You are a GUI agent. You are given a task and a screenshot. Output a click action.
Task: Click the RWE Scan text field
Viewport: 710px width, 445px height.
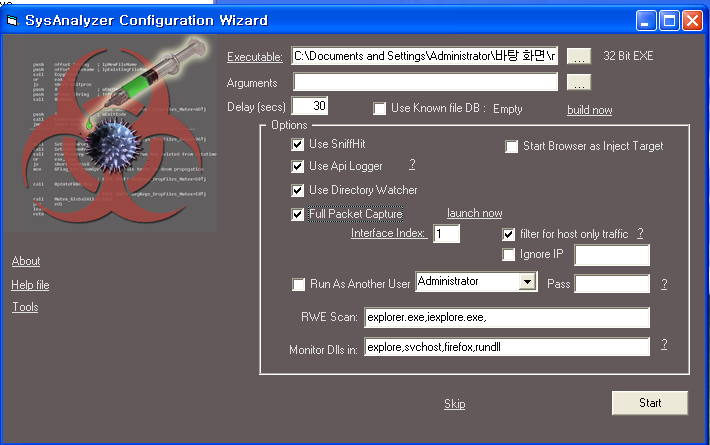[507, 317]
